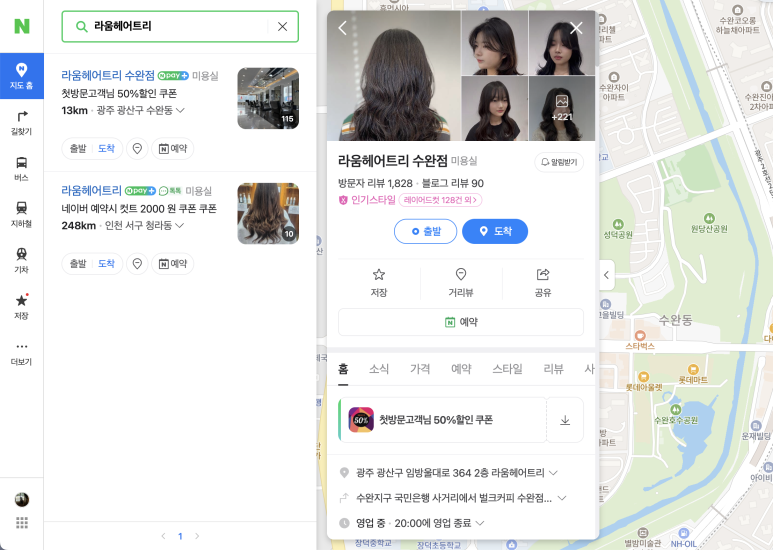
Task: Open the 첫방문고객님 50%할인 쿠폰 banner
Action: 442,420
